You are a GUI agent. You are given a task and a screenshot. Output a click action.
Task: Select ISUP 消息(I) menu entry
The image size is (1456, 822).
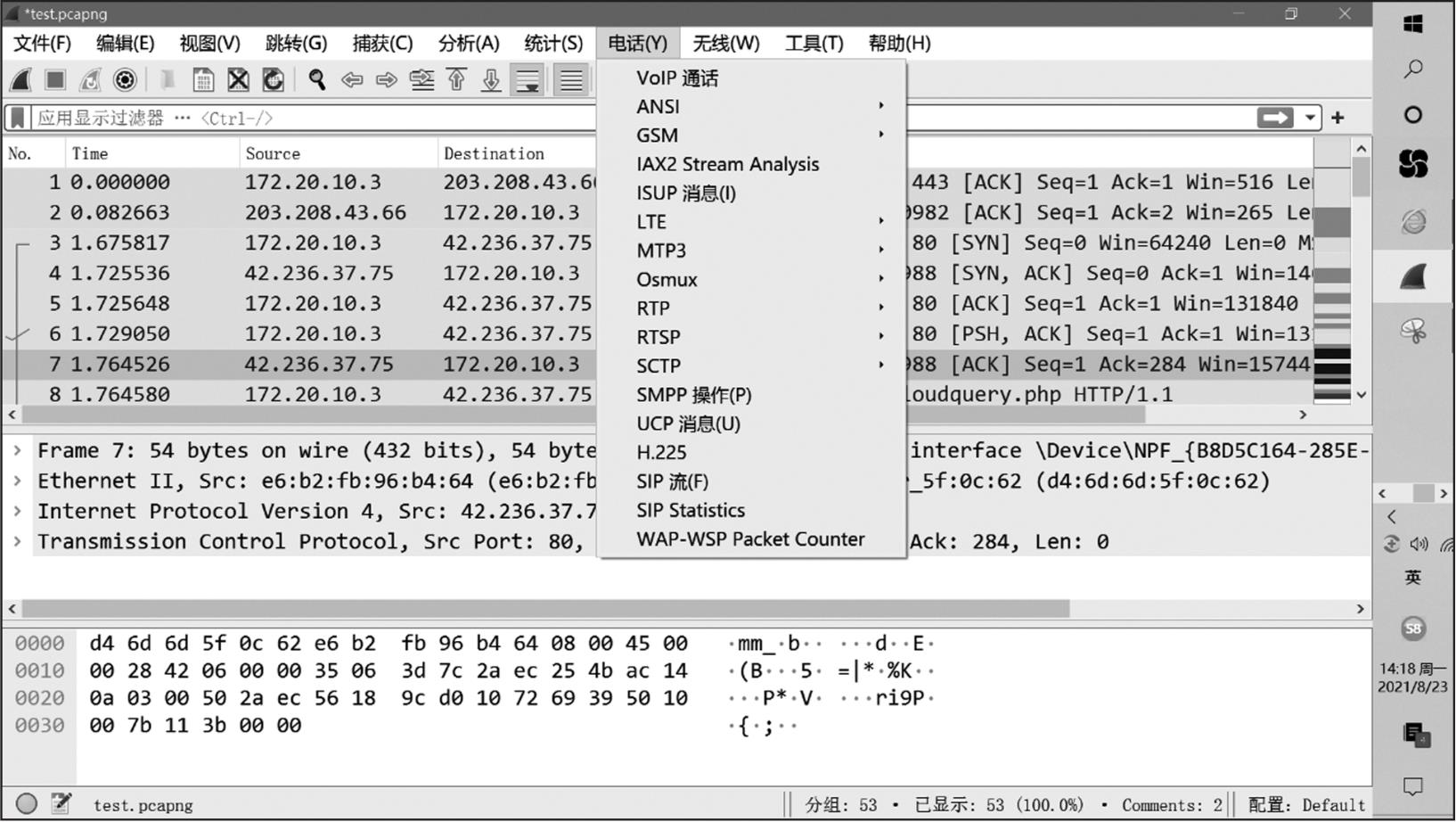click(752, 193)
